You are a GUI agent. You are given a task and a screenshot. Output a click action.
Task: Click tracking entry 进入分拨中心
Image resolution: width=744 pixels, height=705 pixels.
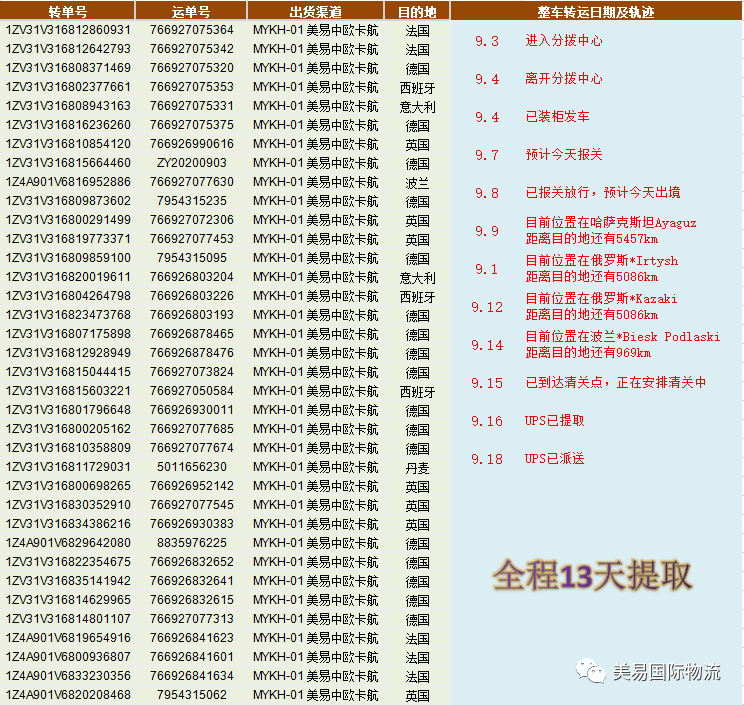564,40
